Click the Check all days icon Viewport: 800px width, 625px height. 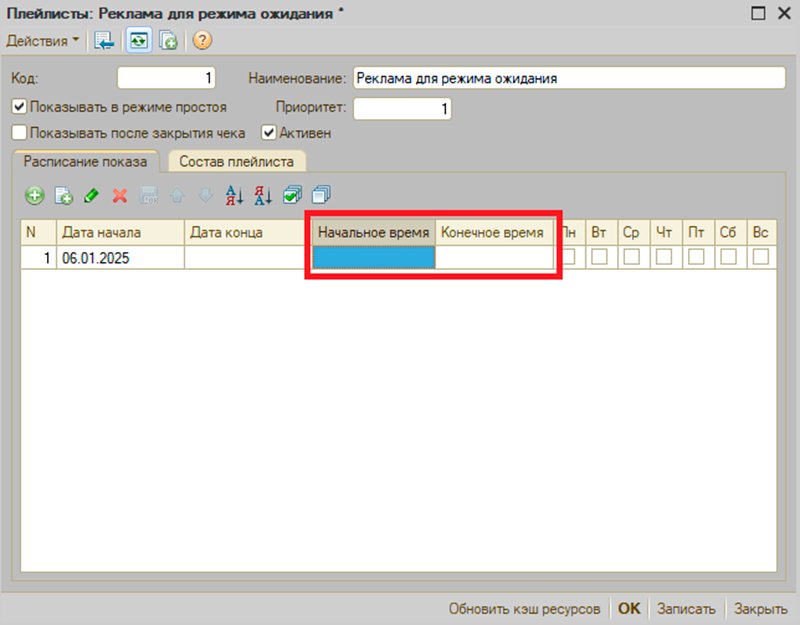point(292,195)
